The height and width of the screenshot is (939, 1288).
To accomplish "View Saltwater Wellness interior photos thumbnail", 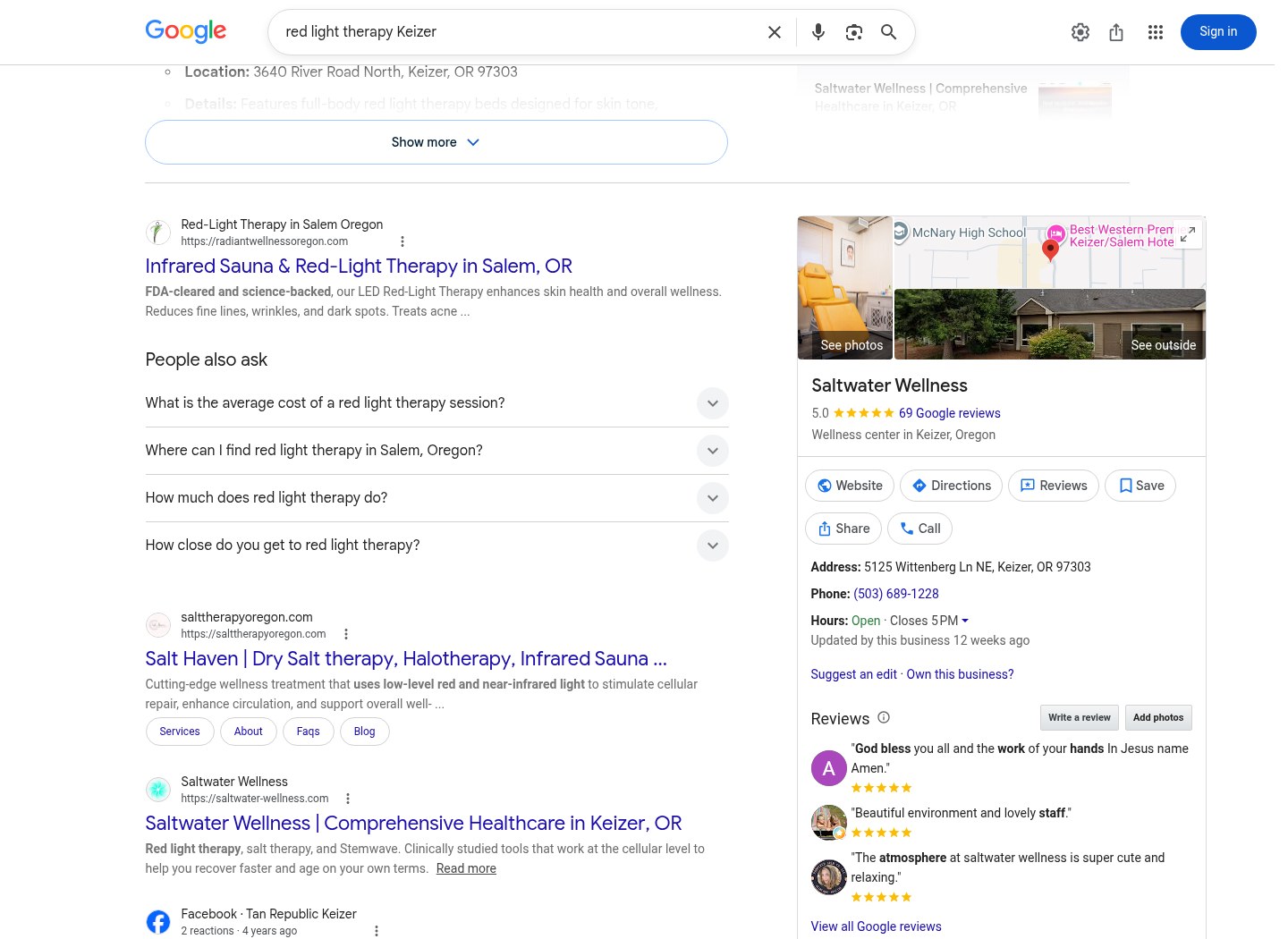I will [x=845, y=288].
